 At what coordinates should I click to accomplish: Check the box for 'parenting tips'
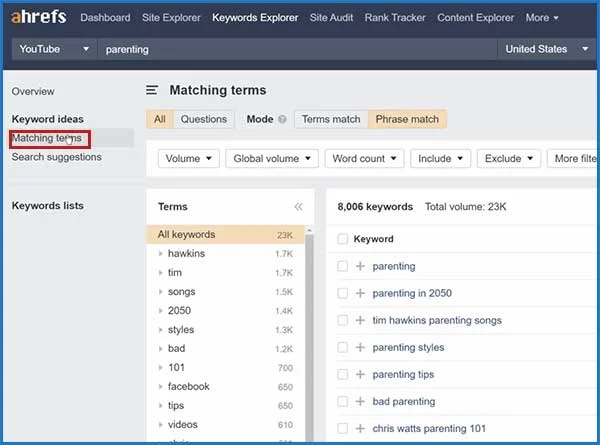click(x=342, y=374)
